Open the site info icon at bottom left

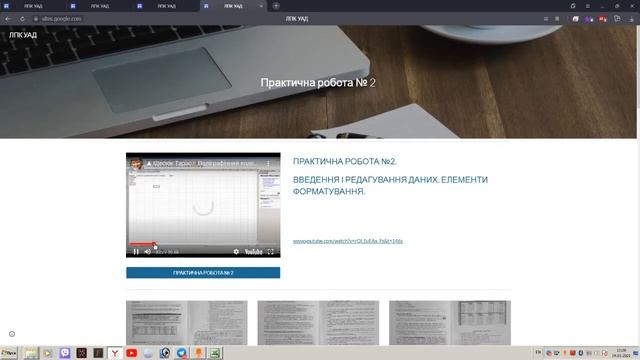12,334
